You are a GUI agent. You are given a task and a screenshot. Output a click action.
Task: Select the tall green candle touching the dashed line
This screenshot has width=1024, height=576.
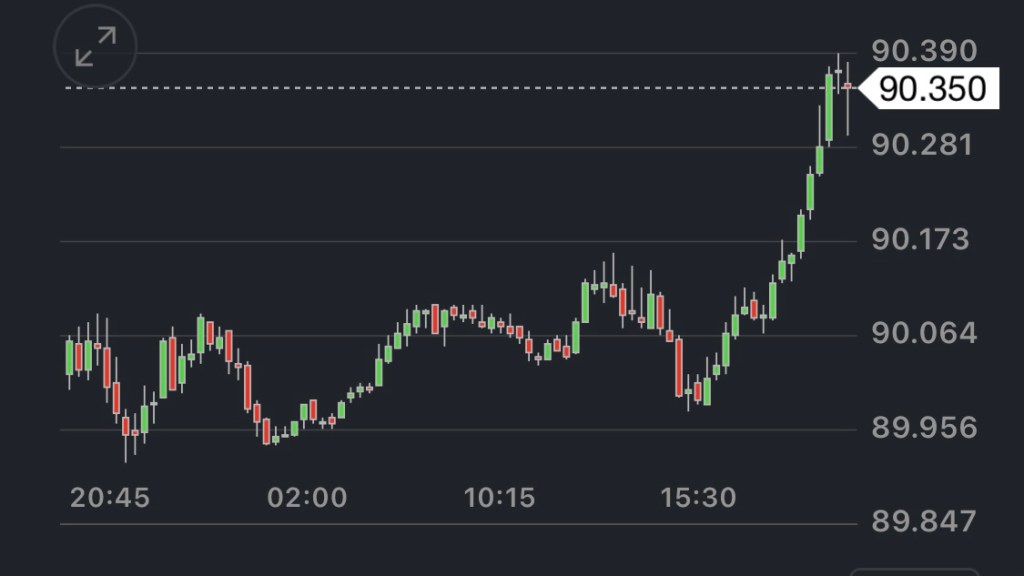pyautogui.click(x=829, y=108)
